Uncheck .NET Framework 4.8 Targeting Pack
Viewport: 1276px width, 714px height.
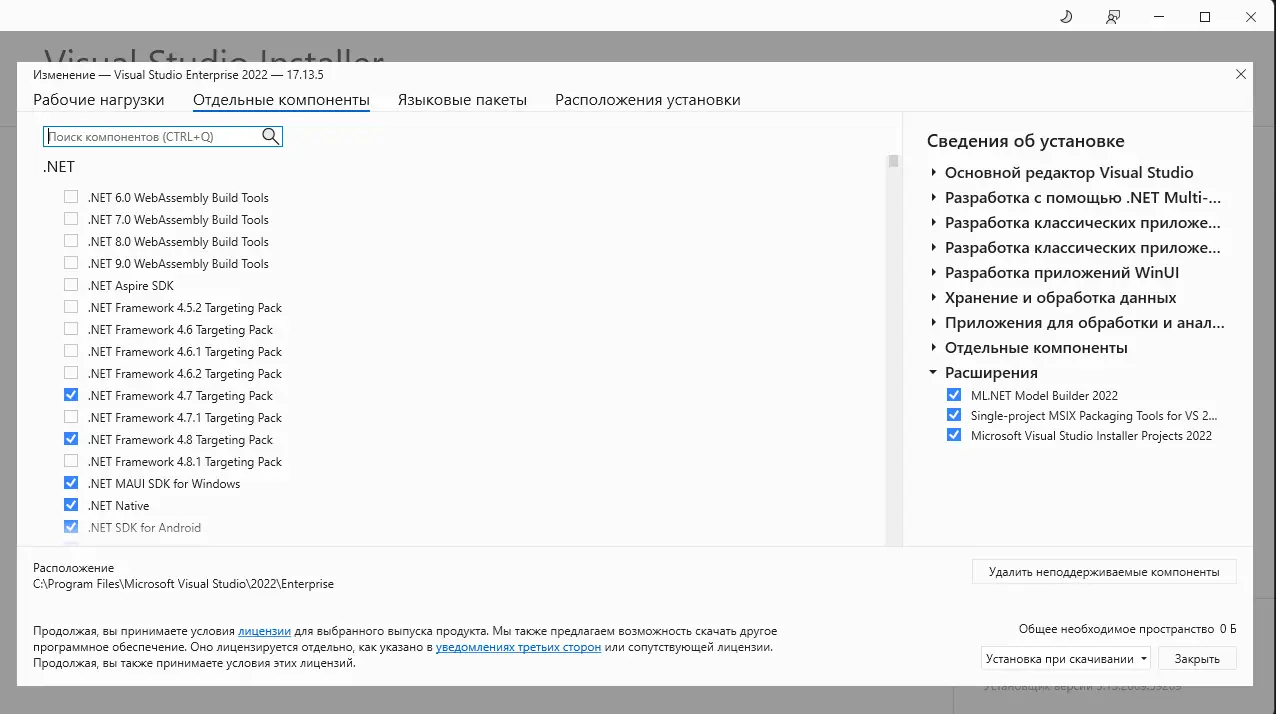click(71, 439)
